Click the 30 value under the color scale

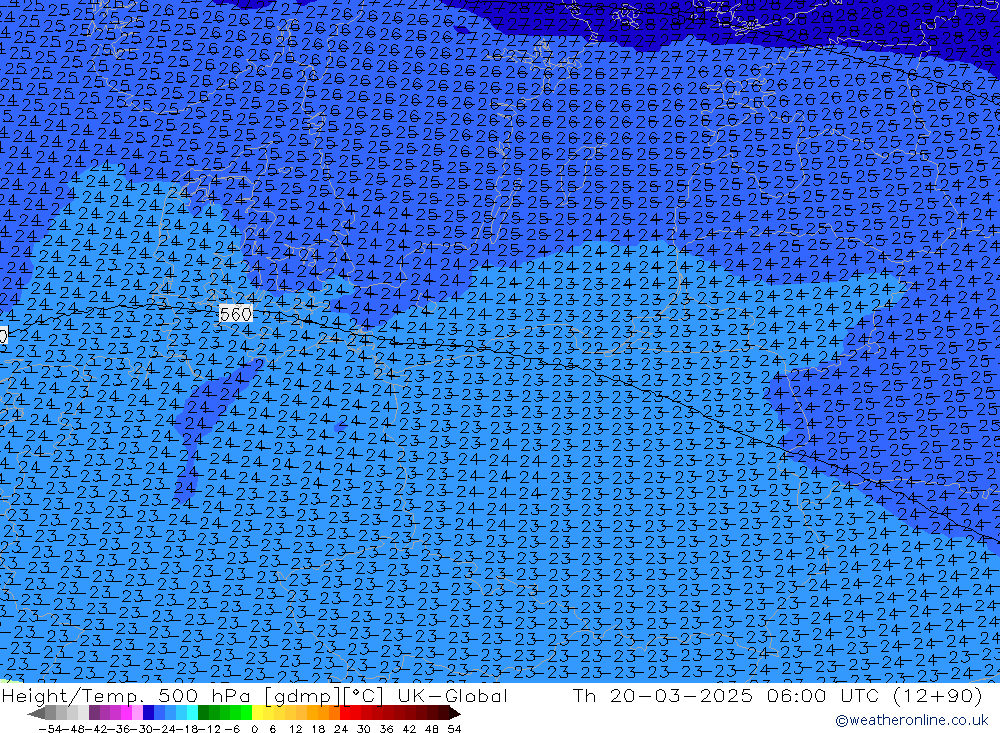click(364, 729)
